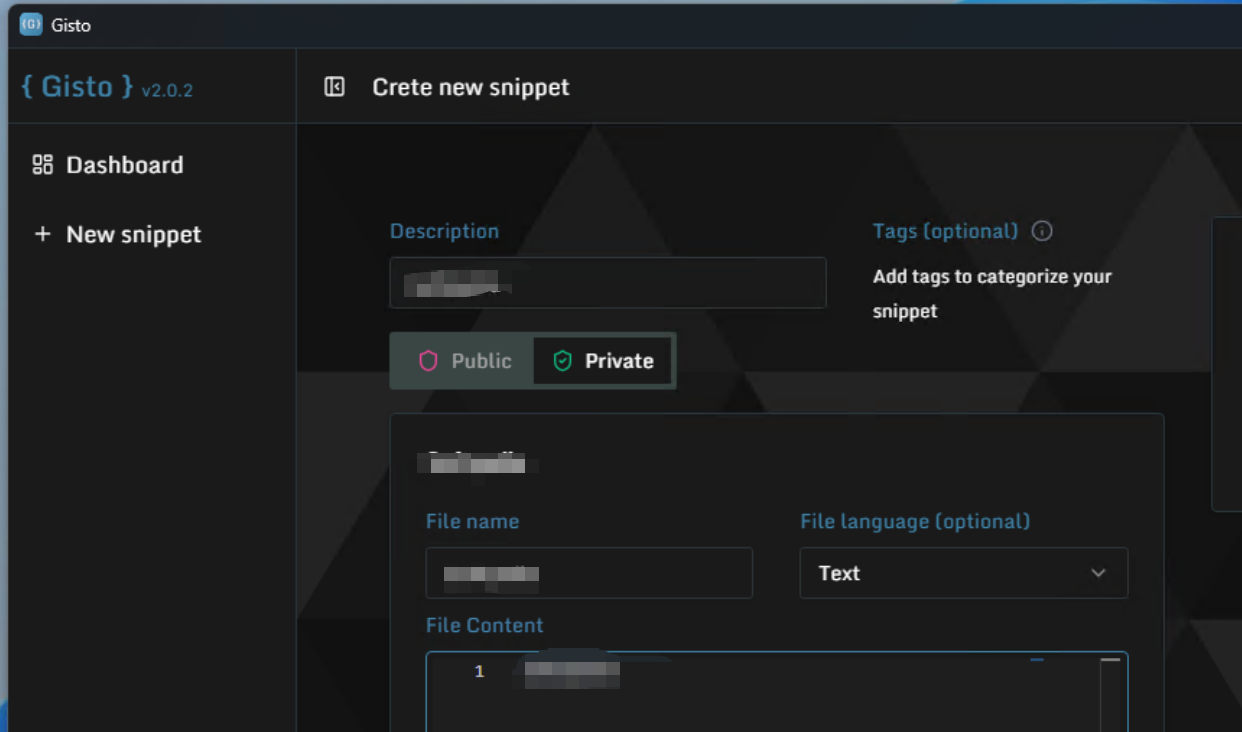
Task: Click the green shield icon beside Private
Action: 561,361
